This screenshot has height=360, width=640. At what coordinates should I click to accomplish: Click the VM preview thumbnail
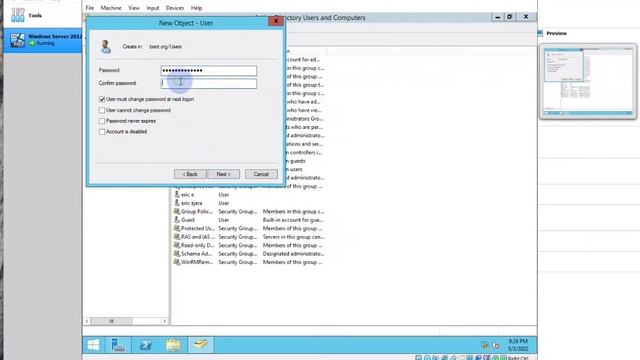[x=588, y=81]
